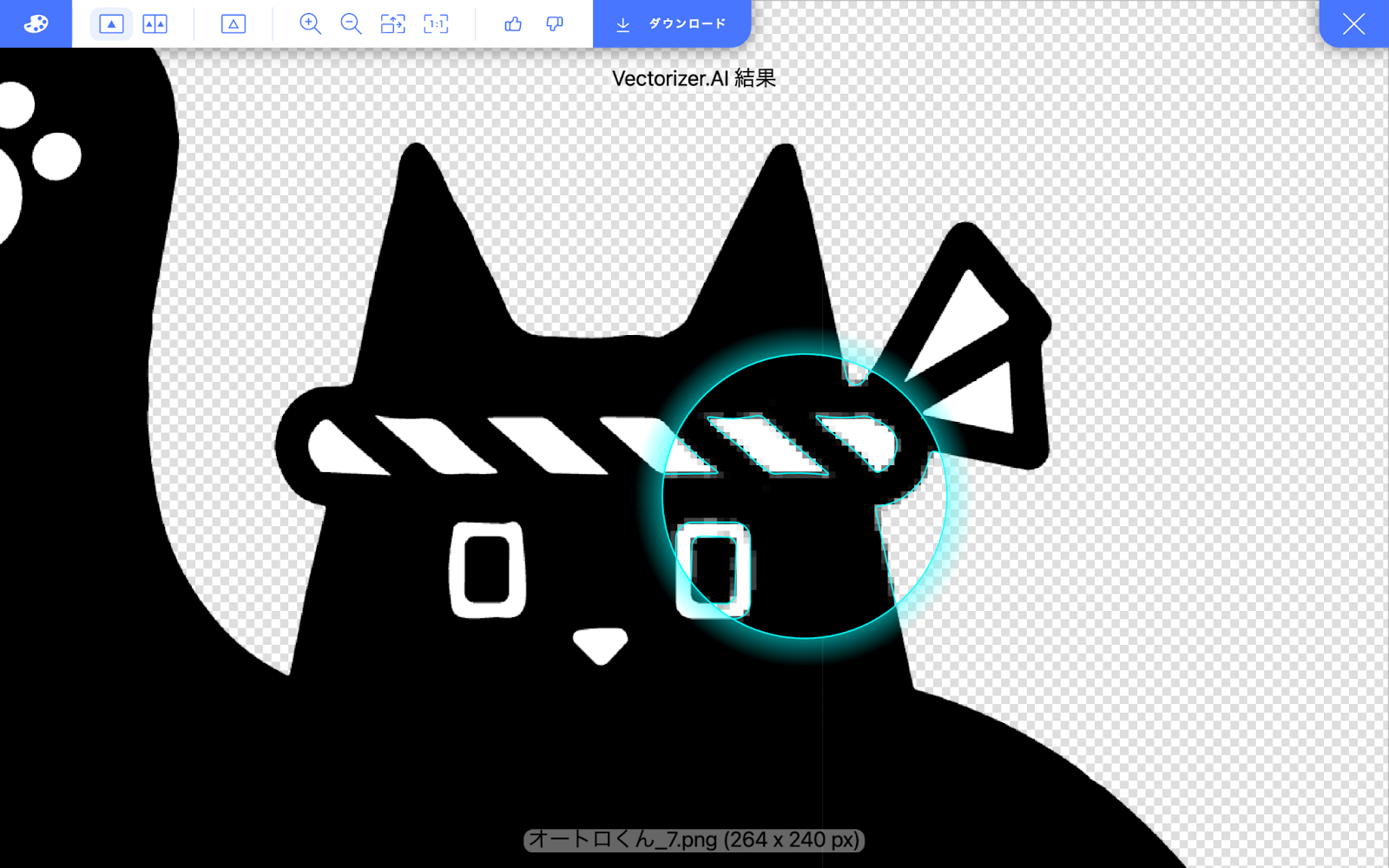This screenshot has height=868, width=1389.
Task: Close the result viewer with X
Action: click(1354, 23)
